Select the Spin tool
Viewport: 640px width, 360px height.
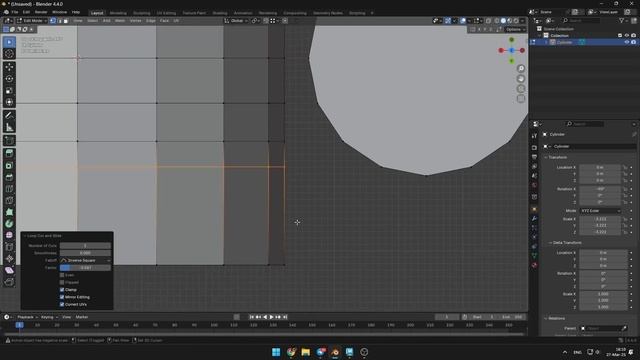click(9, 224)
